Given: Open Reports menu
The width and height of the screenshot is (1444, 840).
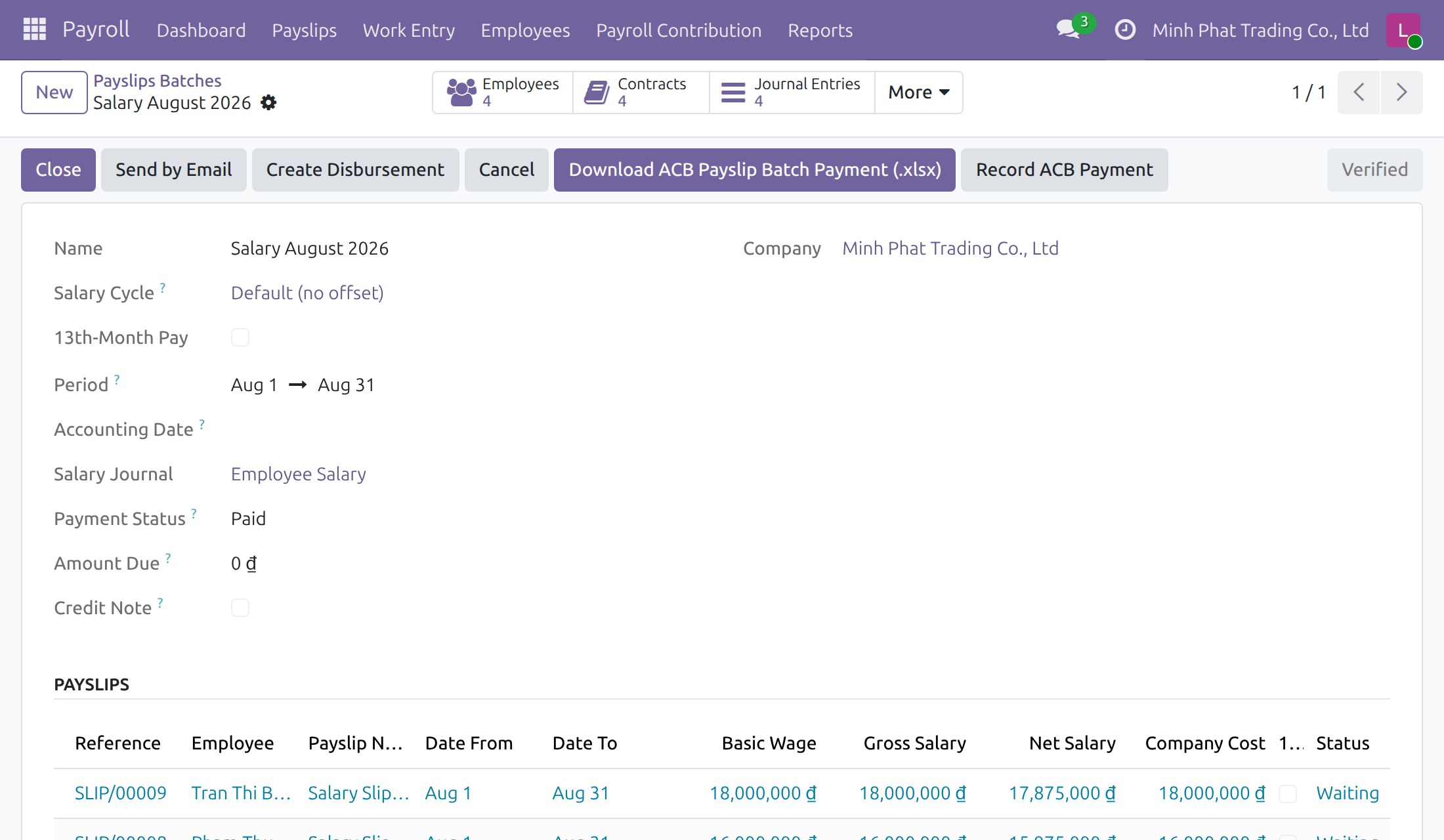Looking at the screenshot, I should point(820,30).
